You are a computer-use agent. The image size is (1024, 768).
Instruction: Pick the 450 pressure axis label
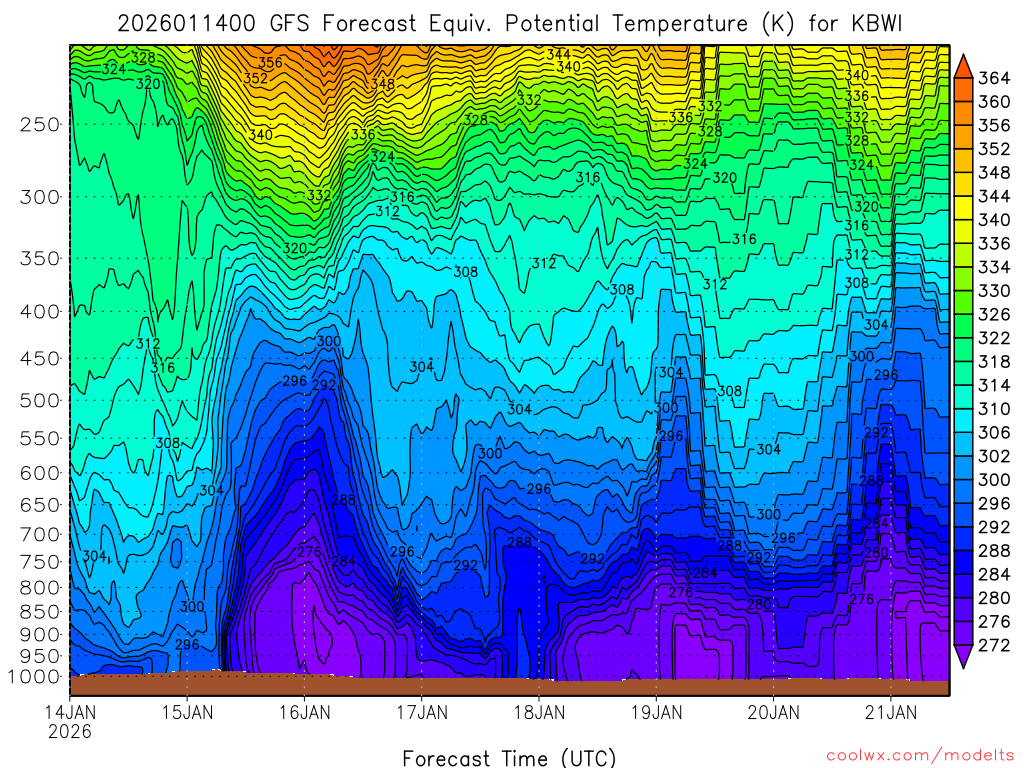click(39, 359)
